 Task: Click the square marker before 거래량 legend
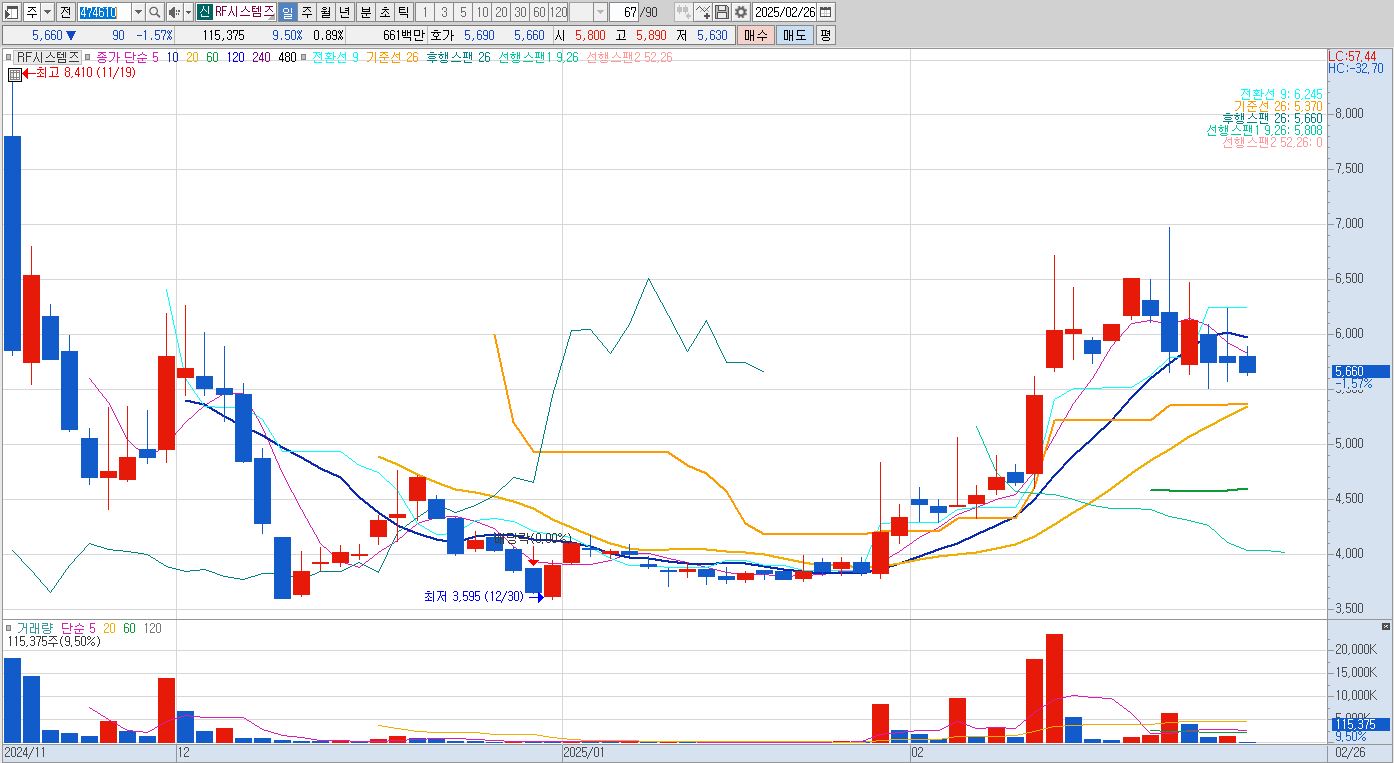tap(10, 628)
